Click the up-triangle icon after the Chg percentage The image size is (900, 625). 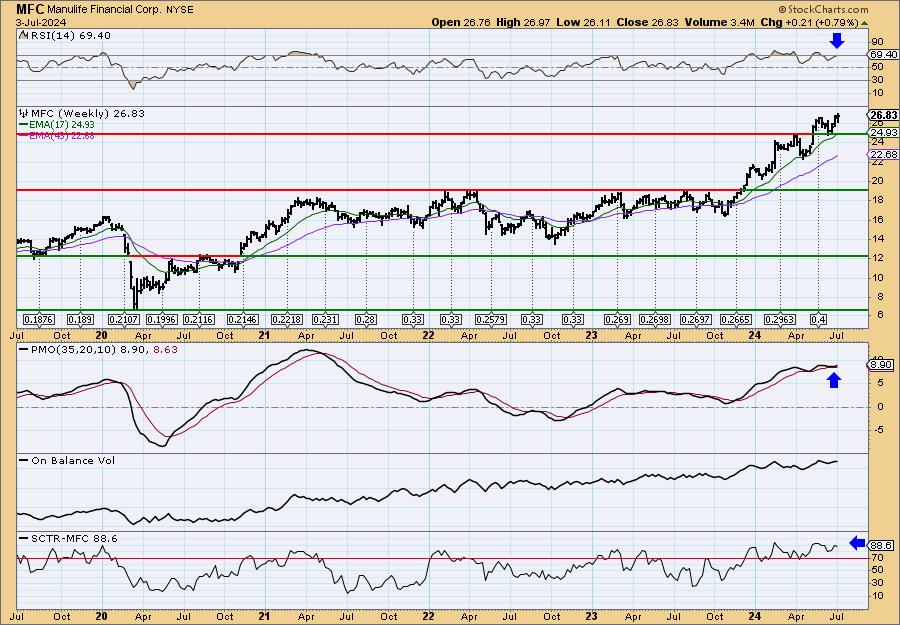(864, 23)
